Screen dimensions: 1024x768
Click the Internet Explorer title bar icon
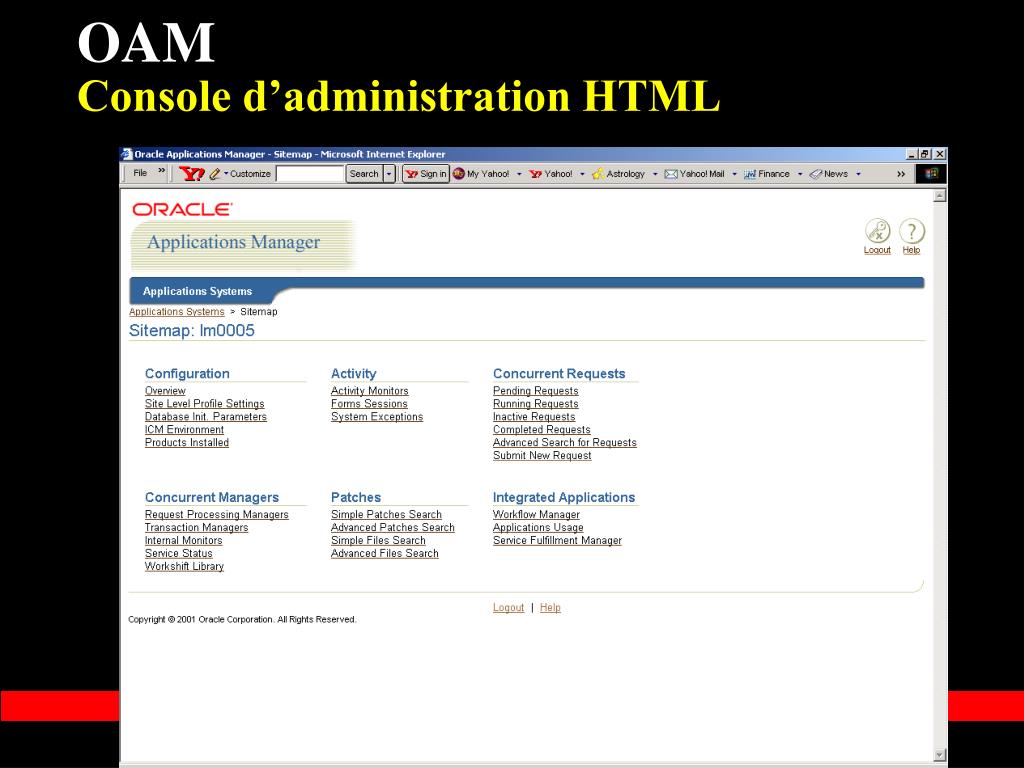coord(127,155)
